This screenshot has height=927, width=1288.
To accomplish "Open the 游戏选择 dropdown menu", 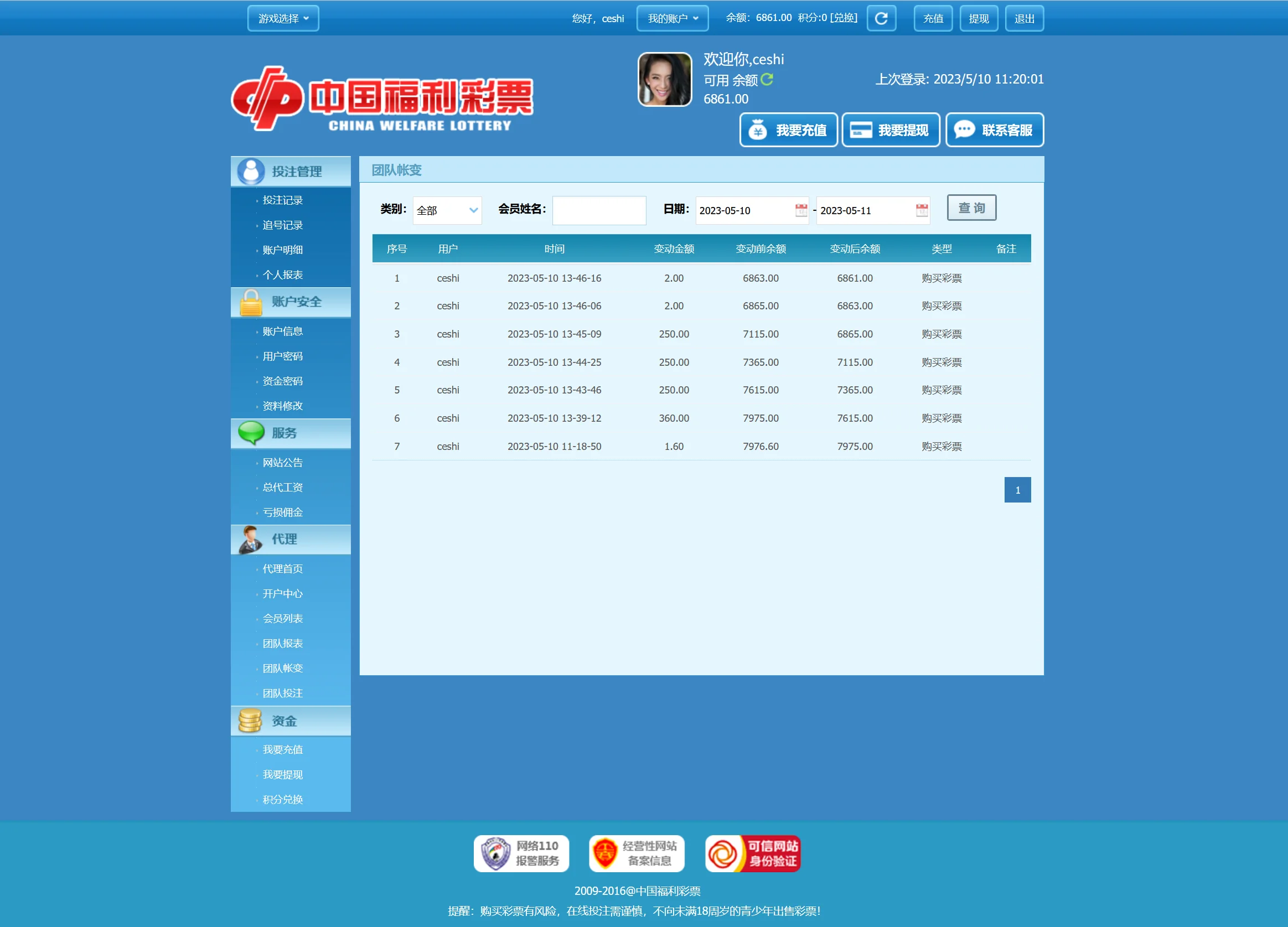I will (x=283, y=18).
